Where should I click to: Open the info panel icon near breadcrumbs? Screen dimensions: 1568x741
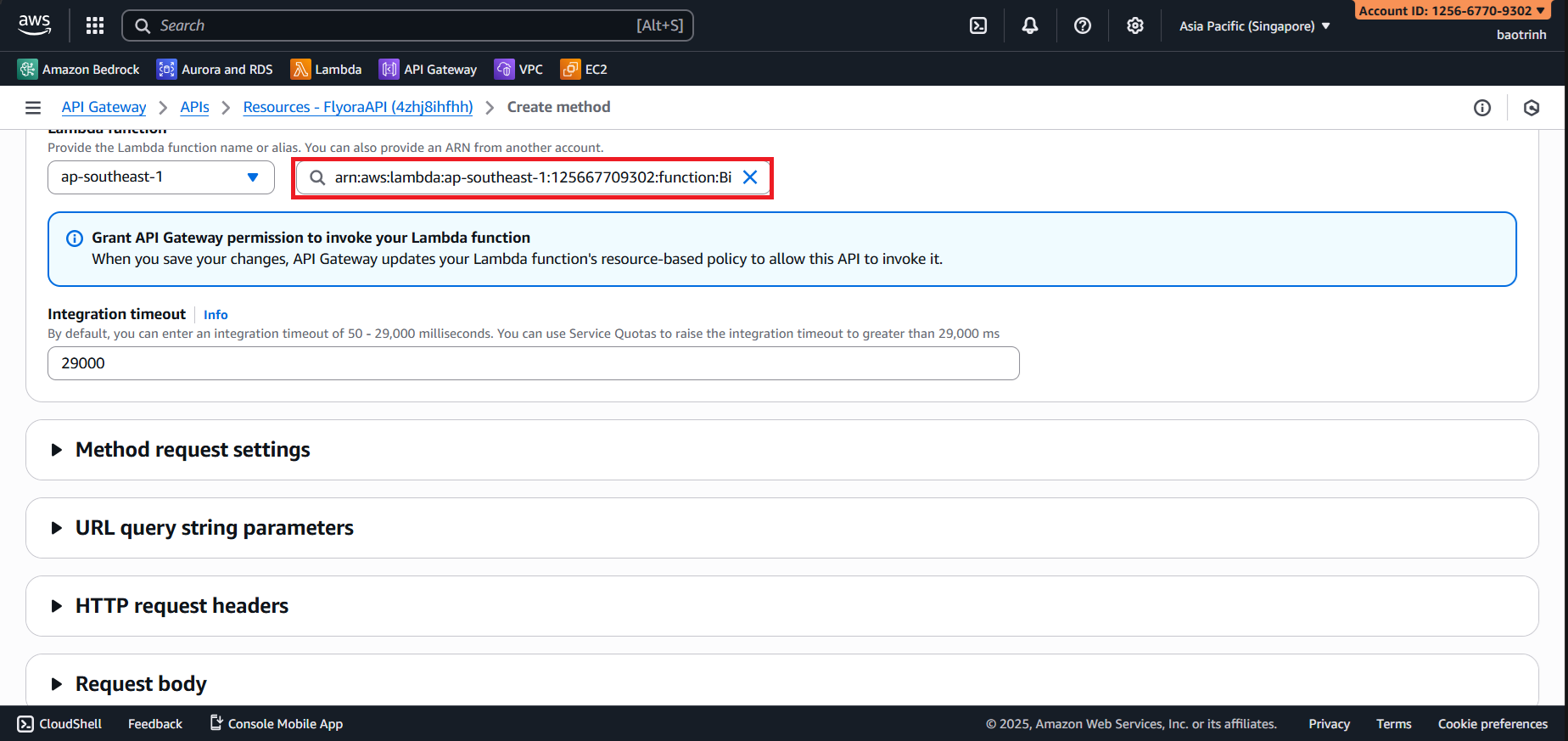[x=1482, y=108]
